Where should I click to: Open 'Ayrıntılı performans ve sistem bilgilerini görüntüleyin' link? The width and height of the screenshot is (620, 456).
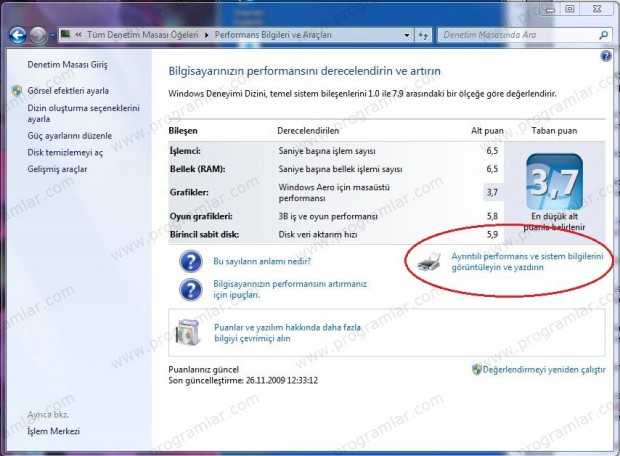point(527,262)
